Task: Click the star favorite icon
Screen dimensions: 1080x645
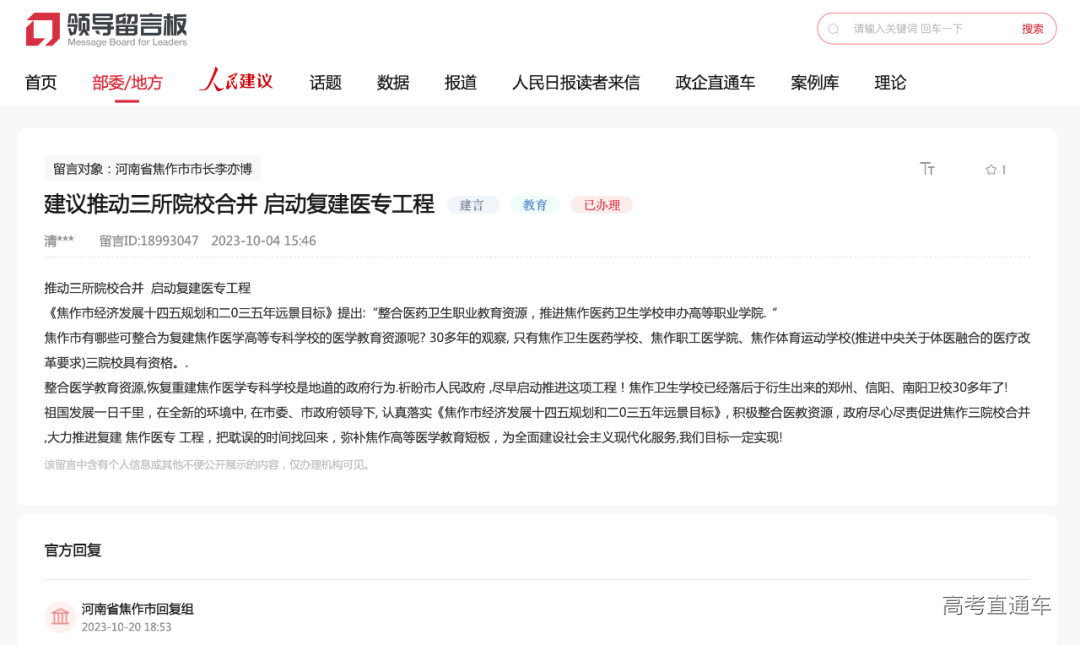Action: pos(991,170)
